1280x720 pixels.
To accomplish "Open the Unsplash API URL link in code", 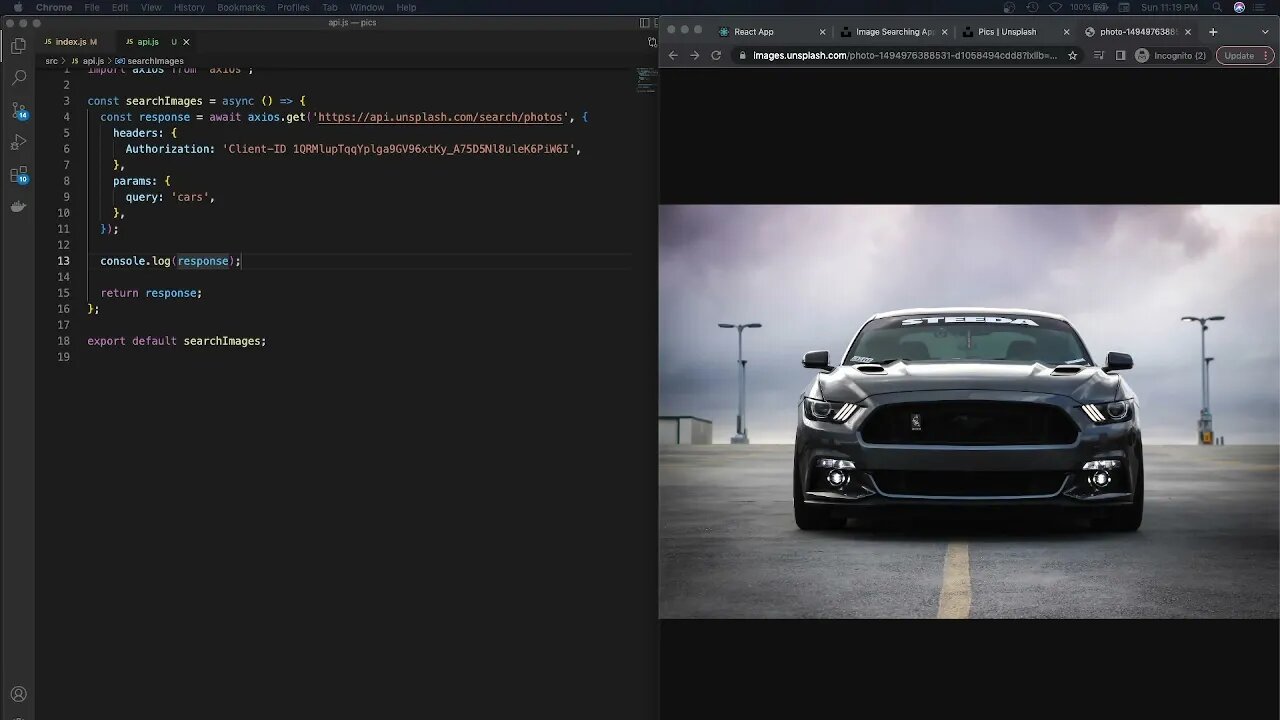I will click(x=440, y=117).
